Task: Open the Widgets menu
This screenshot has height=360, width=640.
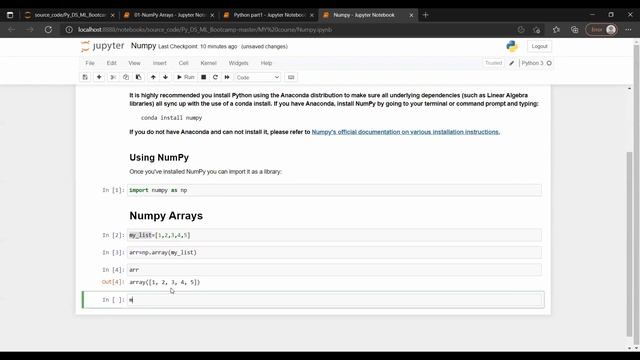Action: 238,63
